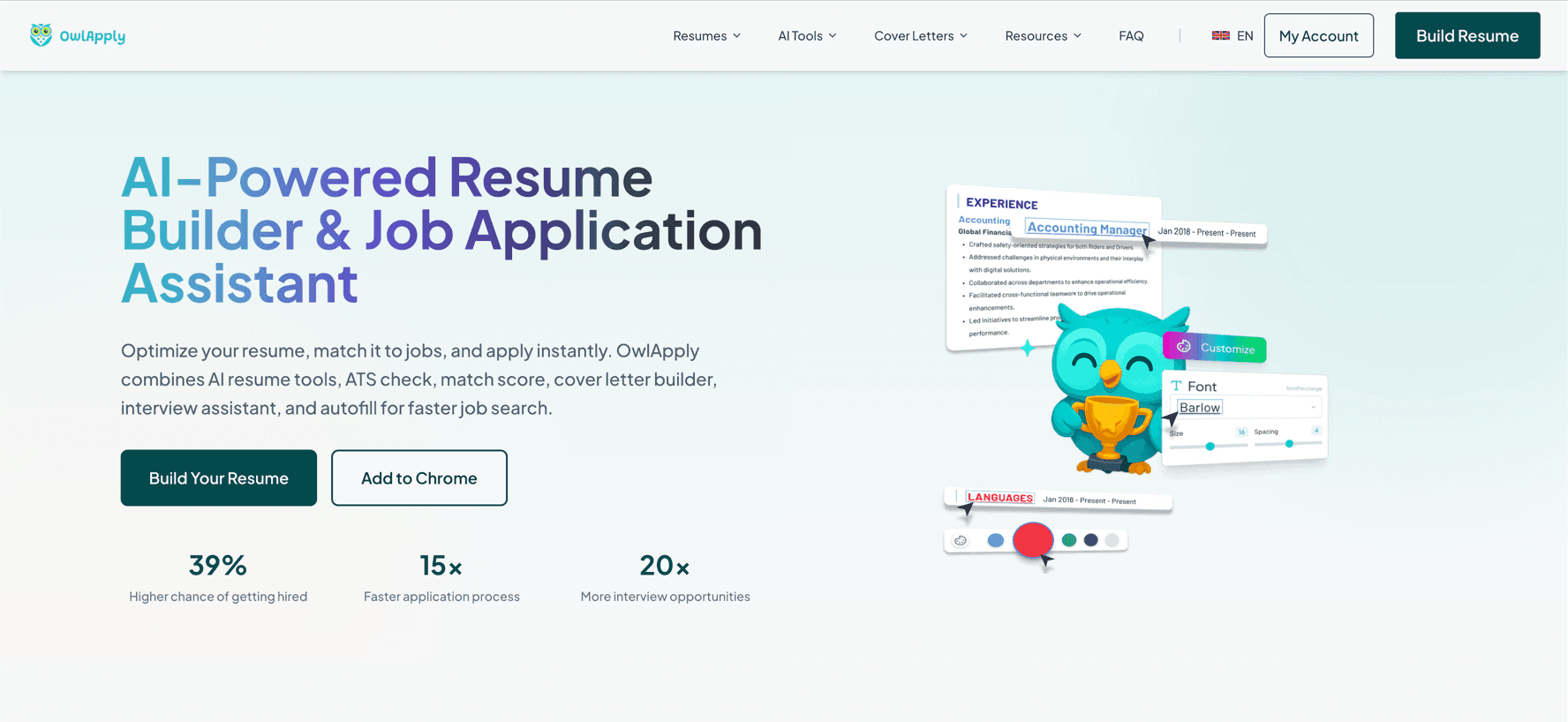
Task: Click the "20x" statistic
Action: click(665, 565)
